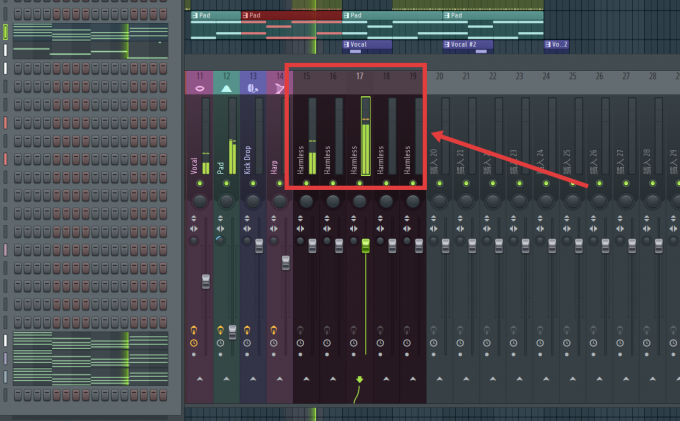Invert polarity on Harp track 14
680x421 pixels.
(274, 218)
